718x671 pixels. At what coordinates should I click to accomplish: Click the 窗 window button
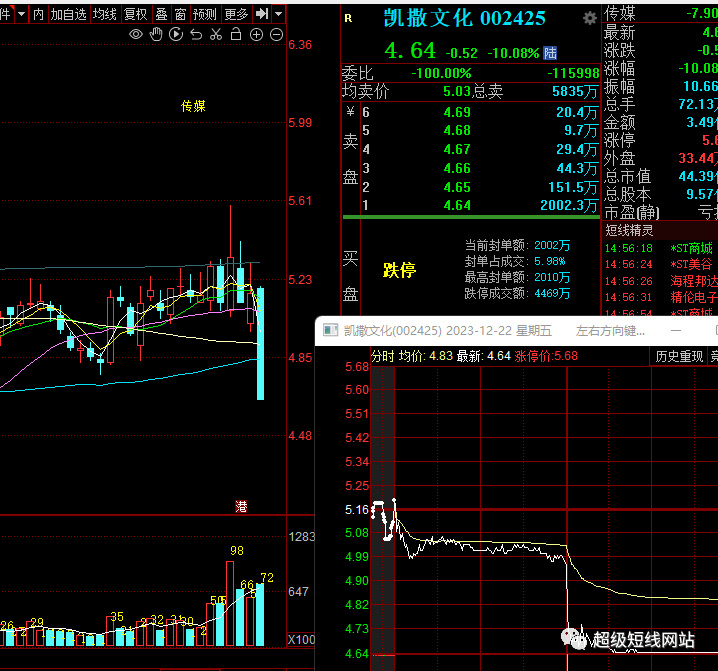(180, 14)
